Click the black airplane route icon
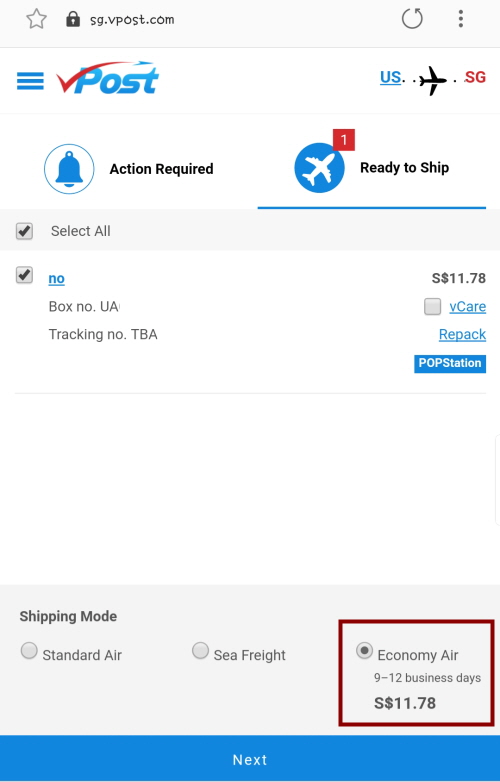Screen dimensions: 500x782 pos(432,80)
